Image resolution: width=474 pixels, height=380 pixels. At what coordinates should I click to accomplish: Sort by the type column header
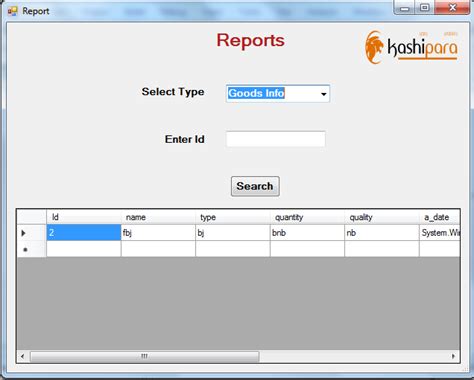233,217
